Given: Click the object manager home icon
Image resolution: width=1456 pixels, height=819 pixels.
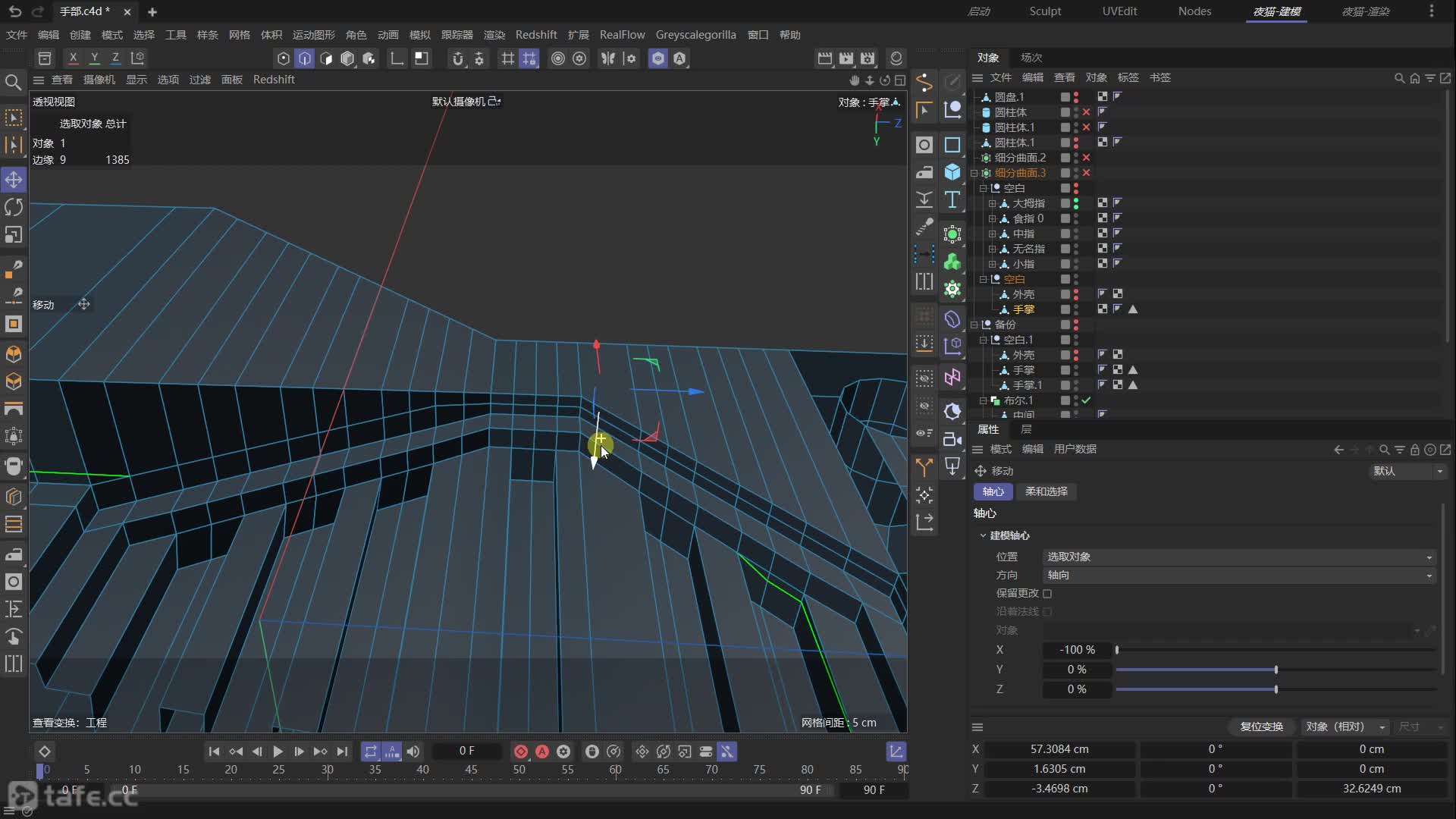Looking at the screenshot, I should [x=1414, y=78].
